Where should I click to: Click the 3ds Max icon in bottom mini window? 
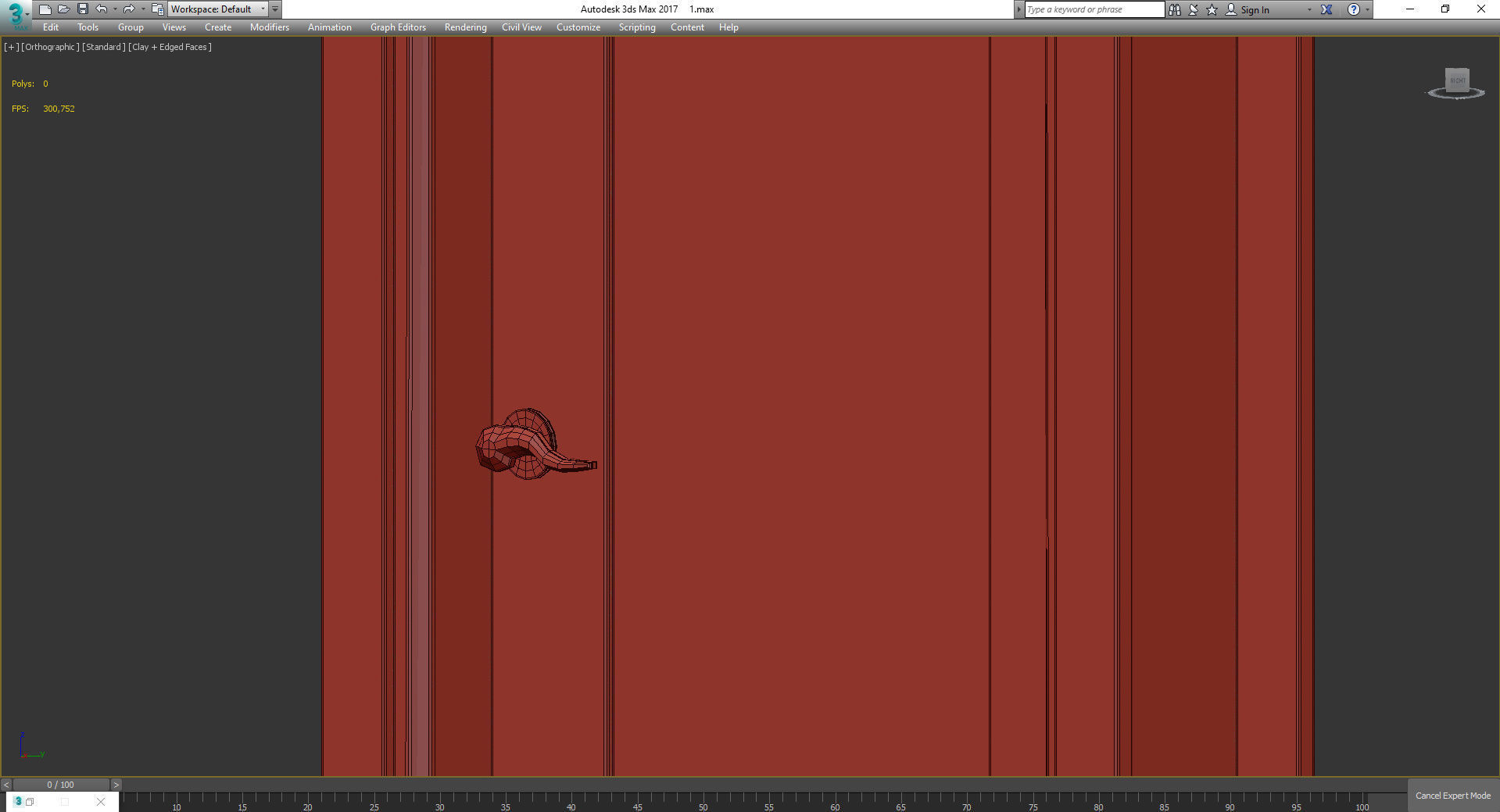point(18,802)
